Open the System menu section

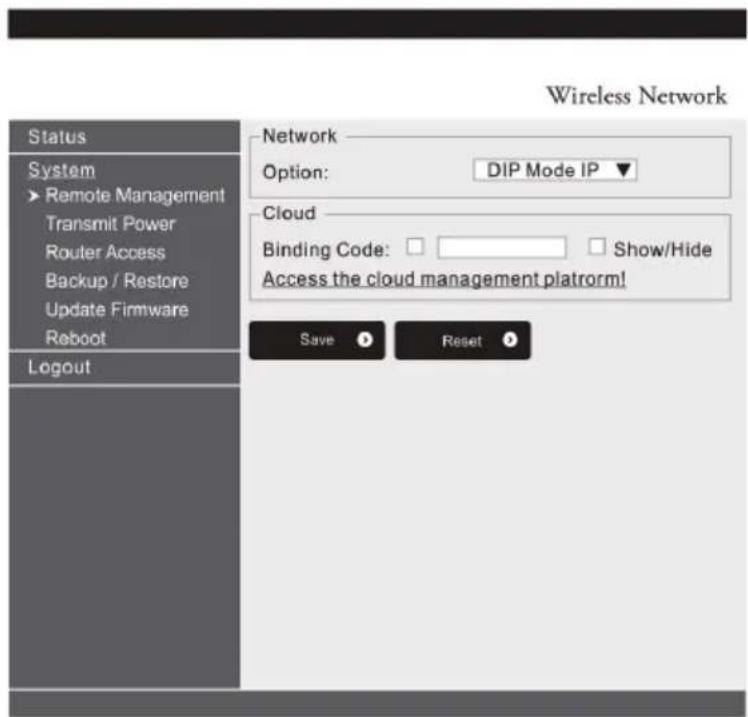pos(62,170)
